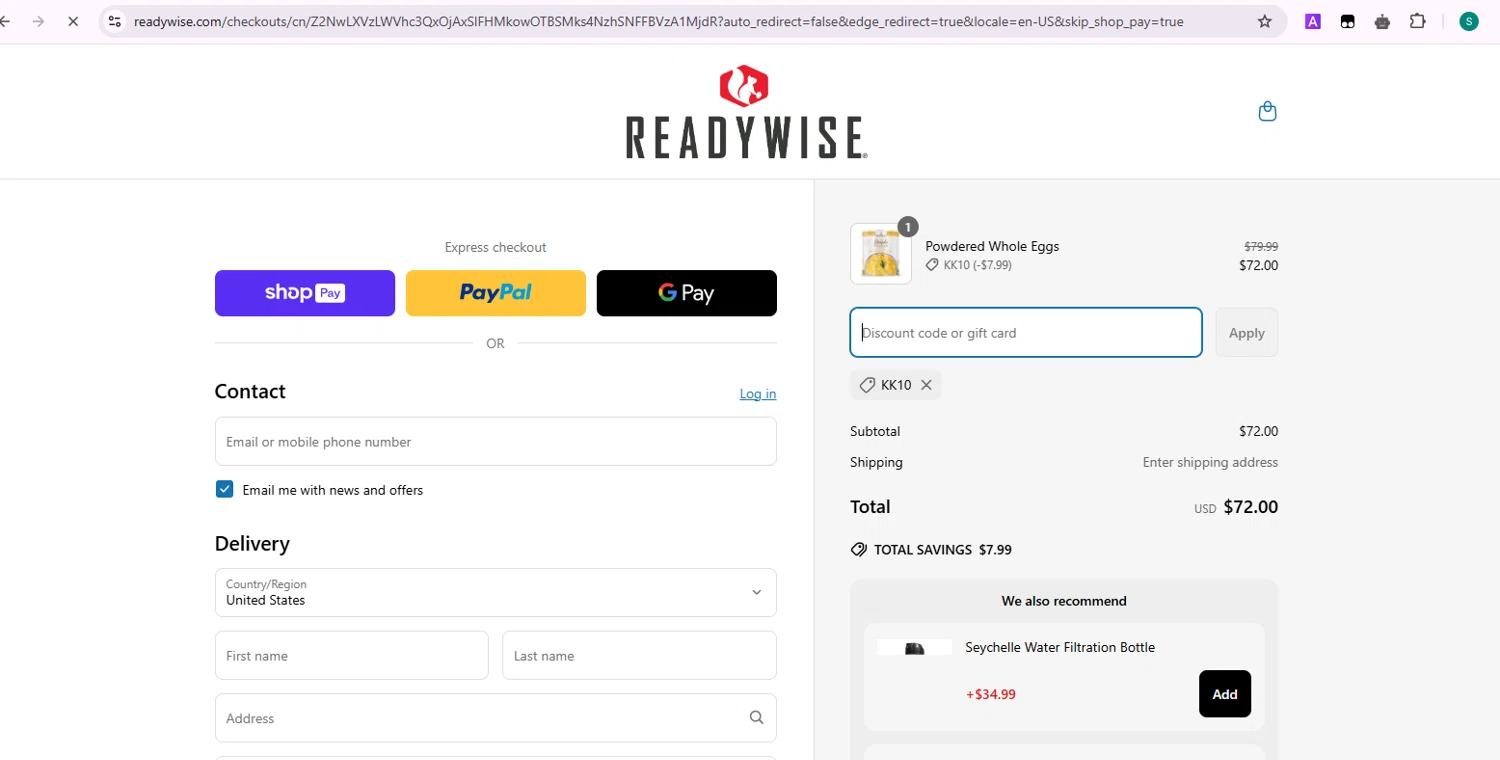The height and width of the screenshot is (760, 1500).
Task: Click the Express checkout label
Action: pos(495,247)
